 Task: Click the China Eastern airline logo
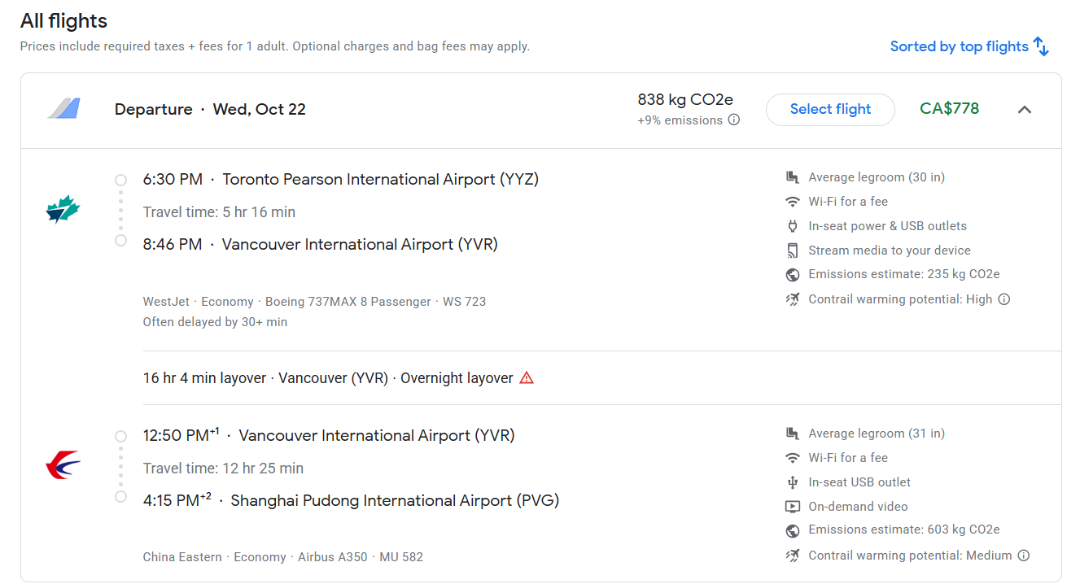tap(63, 465)
